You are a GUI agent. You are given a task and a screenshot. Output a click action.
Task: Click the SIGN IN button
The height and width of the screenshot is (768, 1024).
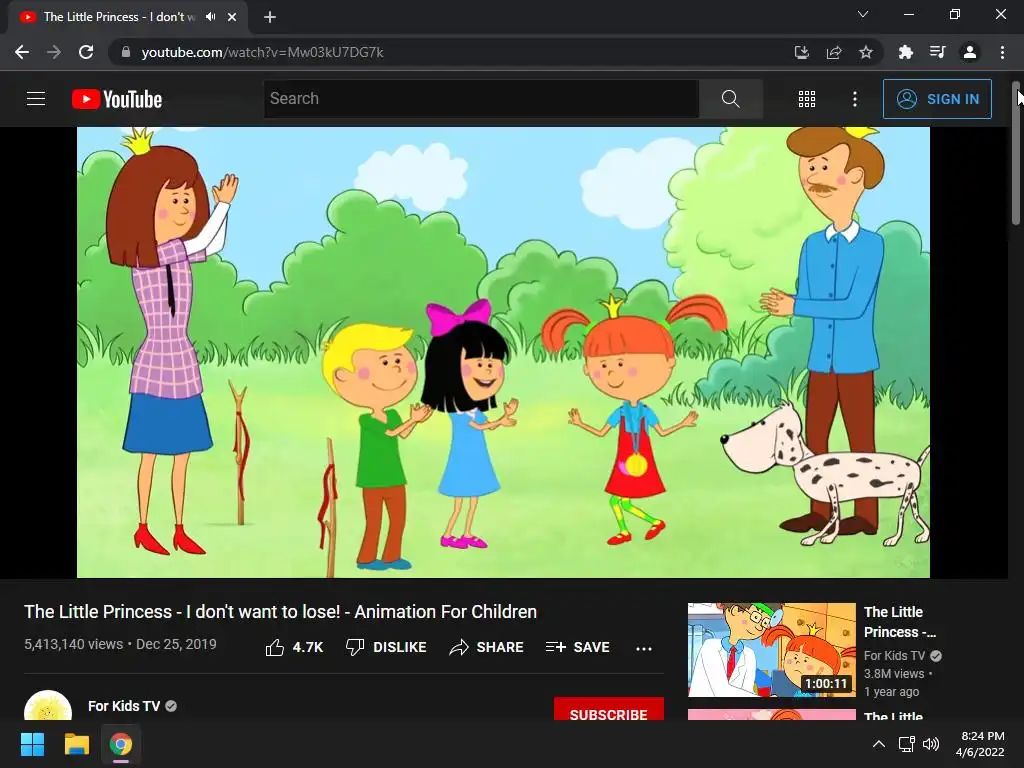pos(937,99)
